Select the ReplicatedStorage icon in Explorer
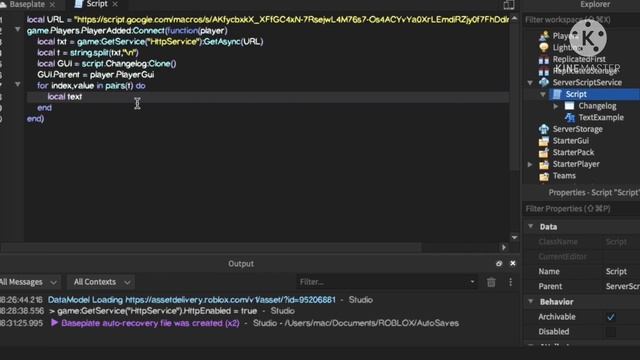Image resolution: width=640 pixels, height=360 pixels. coord(544,71)
